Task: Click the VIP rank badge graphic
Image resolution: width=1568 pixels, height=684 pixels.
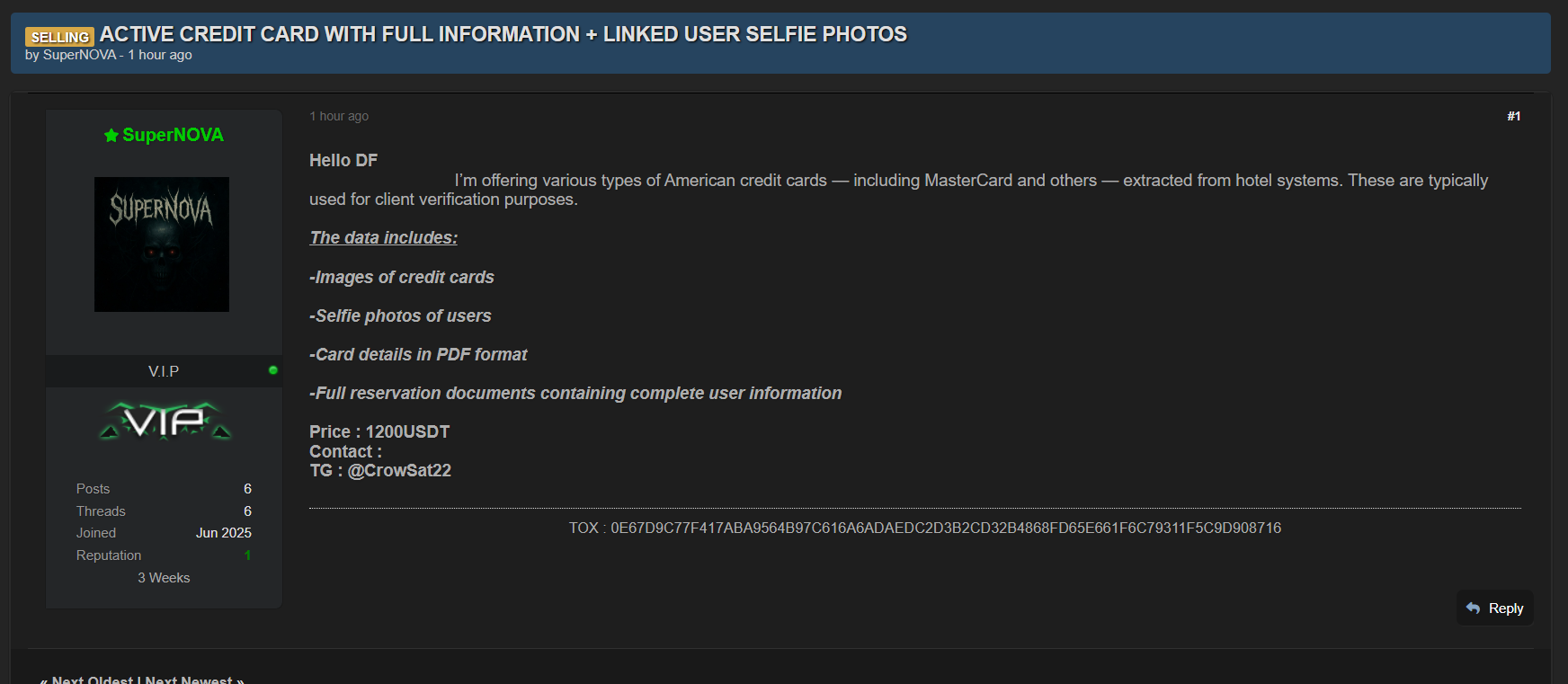Action: point(165,422)
